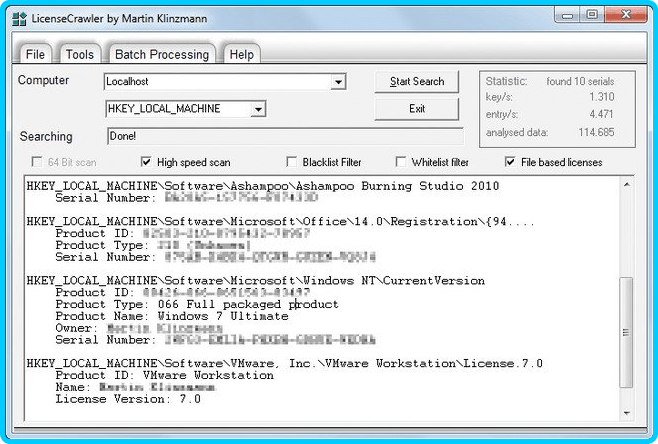Switch to the Tools tab
The image size is (658, 444).
[80, 55]
